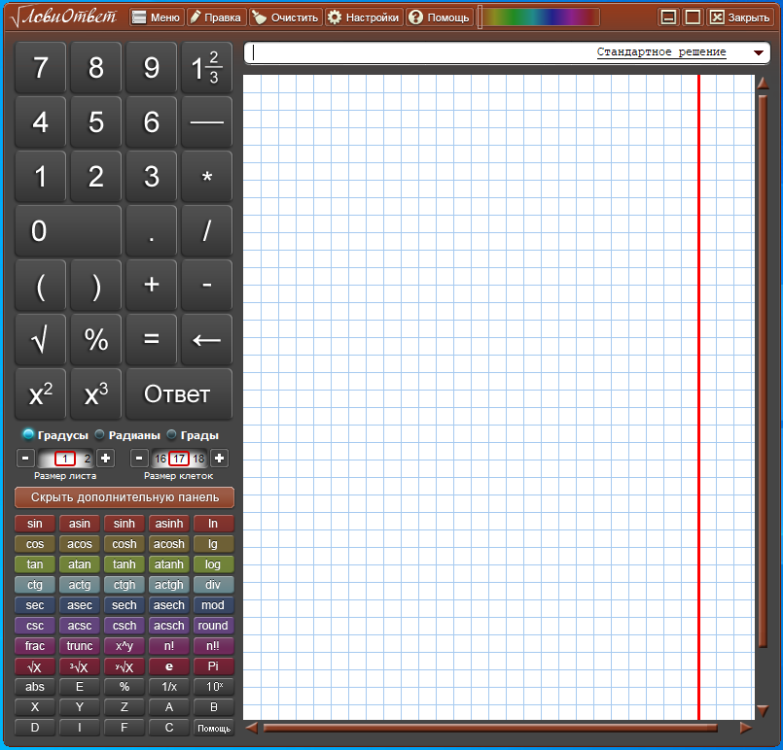Click the vertical scrollbar up arrow
This screenshot has width=783, height=750.
[x=763, y=83]
